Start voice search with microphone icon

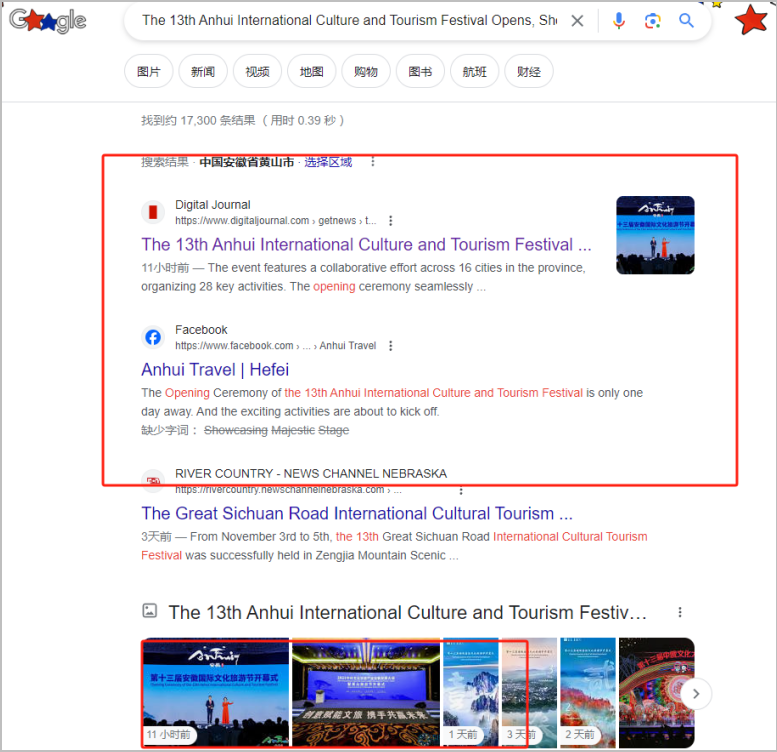coord(619,21)
